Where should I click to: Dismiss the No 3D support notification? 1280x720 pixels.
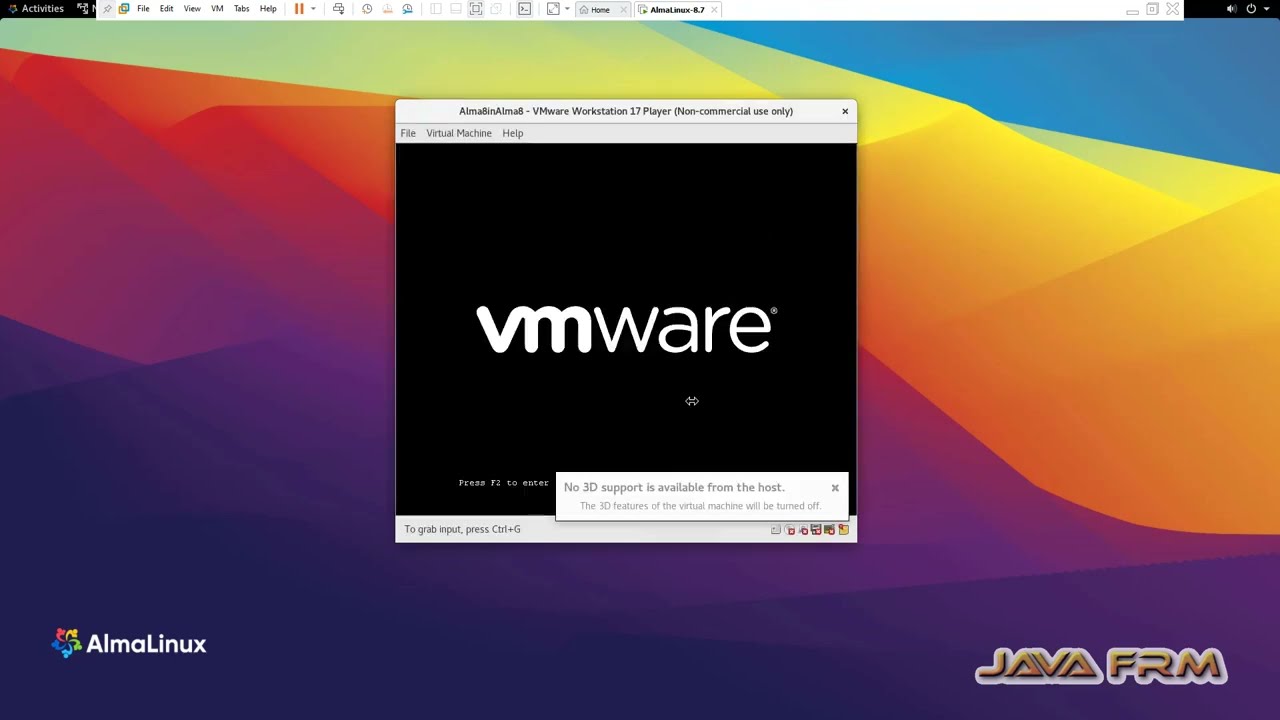click(x=835, y=488)
